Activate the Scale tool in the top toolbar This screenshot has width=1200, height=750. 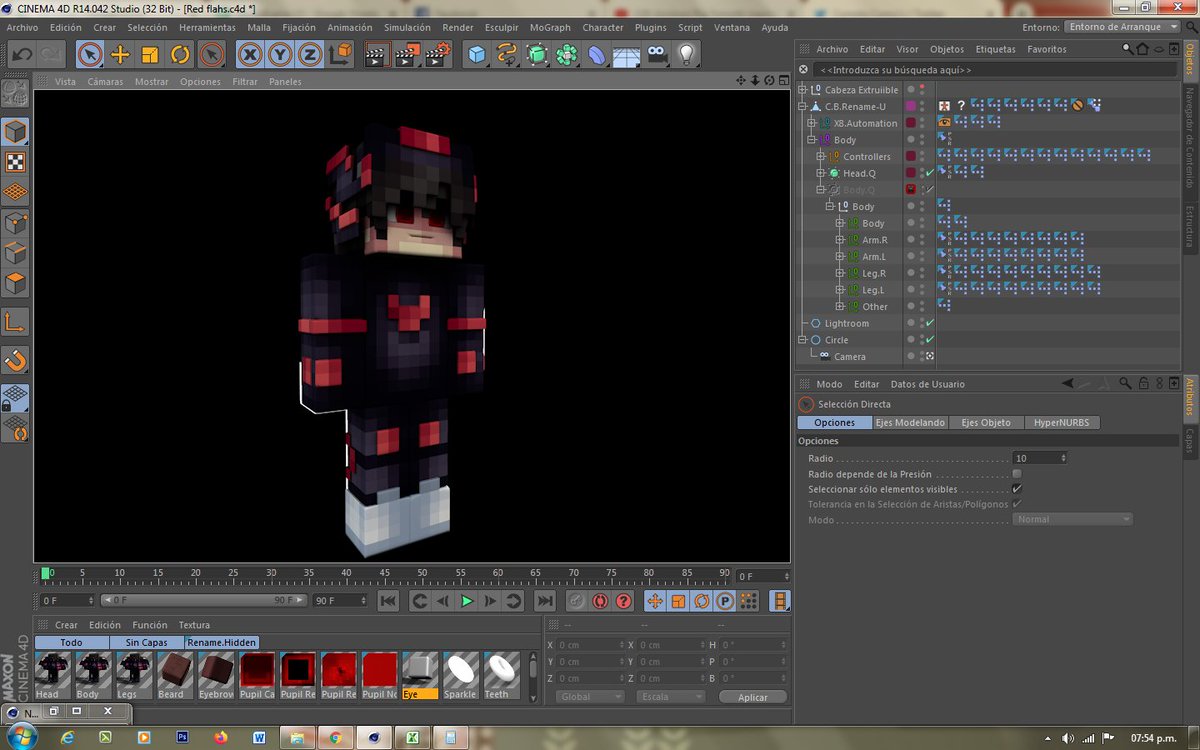point(150,54)
